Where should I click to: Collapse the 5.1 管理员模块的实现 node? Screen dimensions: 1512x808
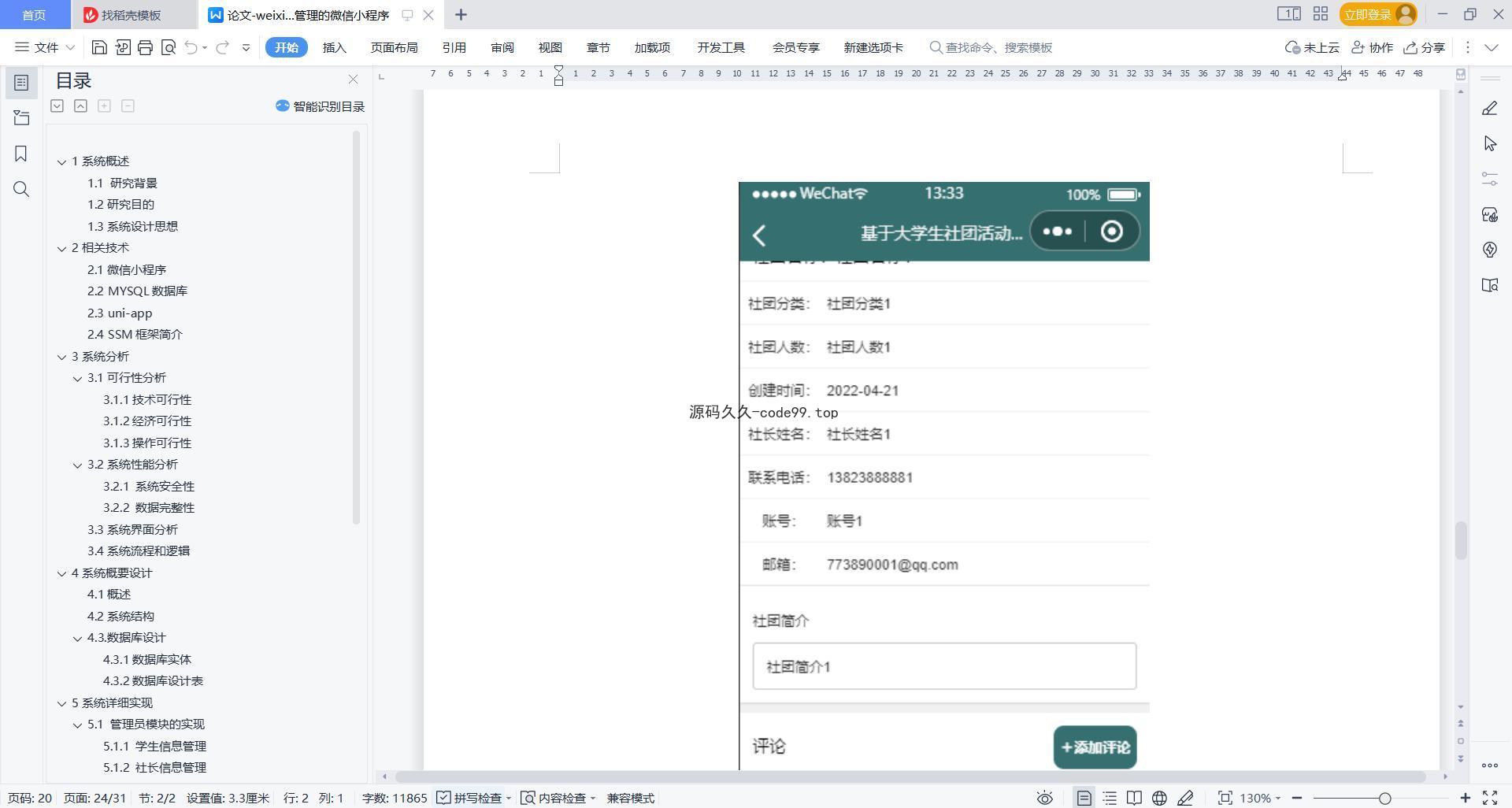77,725
